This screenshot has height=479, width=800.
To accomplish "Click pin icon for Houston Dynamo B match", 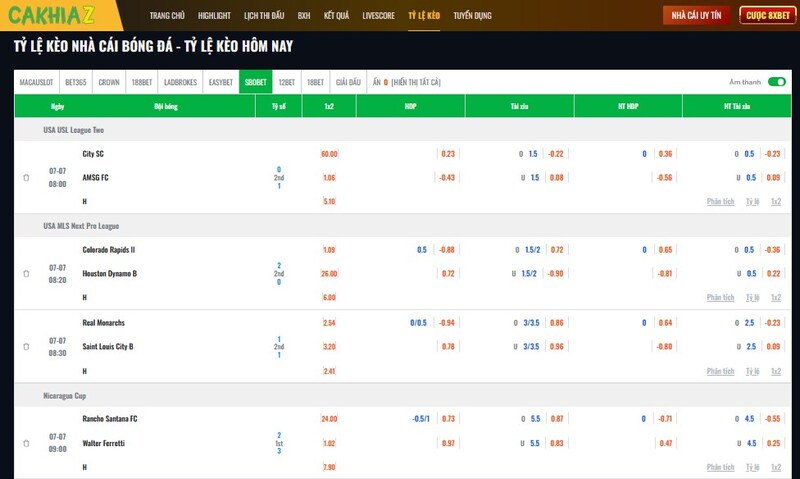I will (26, 273).
